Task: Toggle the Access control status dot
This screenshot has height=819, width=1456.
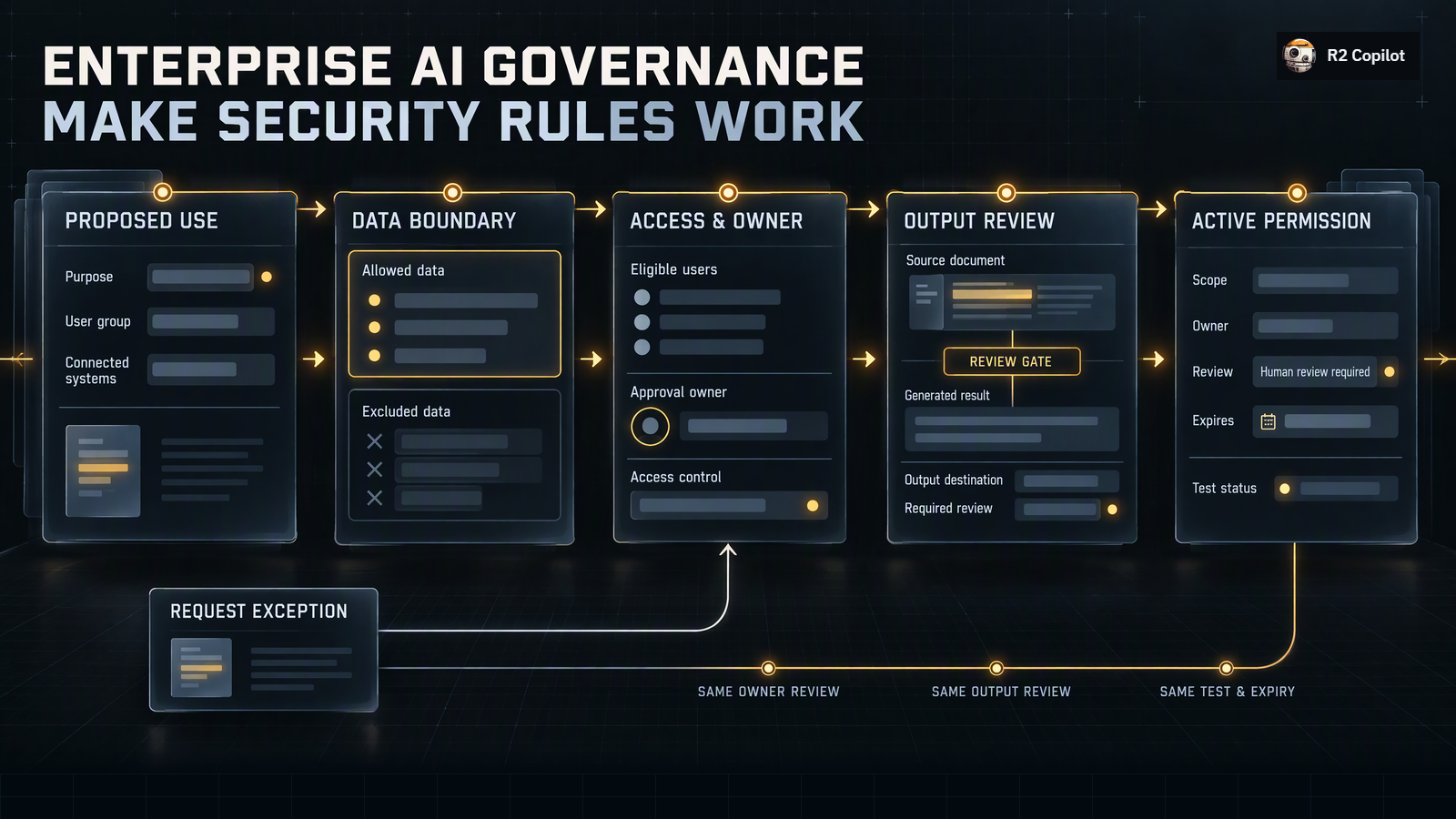Action: tap(813, 506)
